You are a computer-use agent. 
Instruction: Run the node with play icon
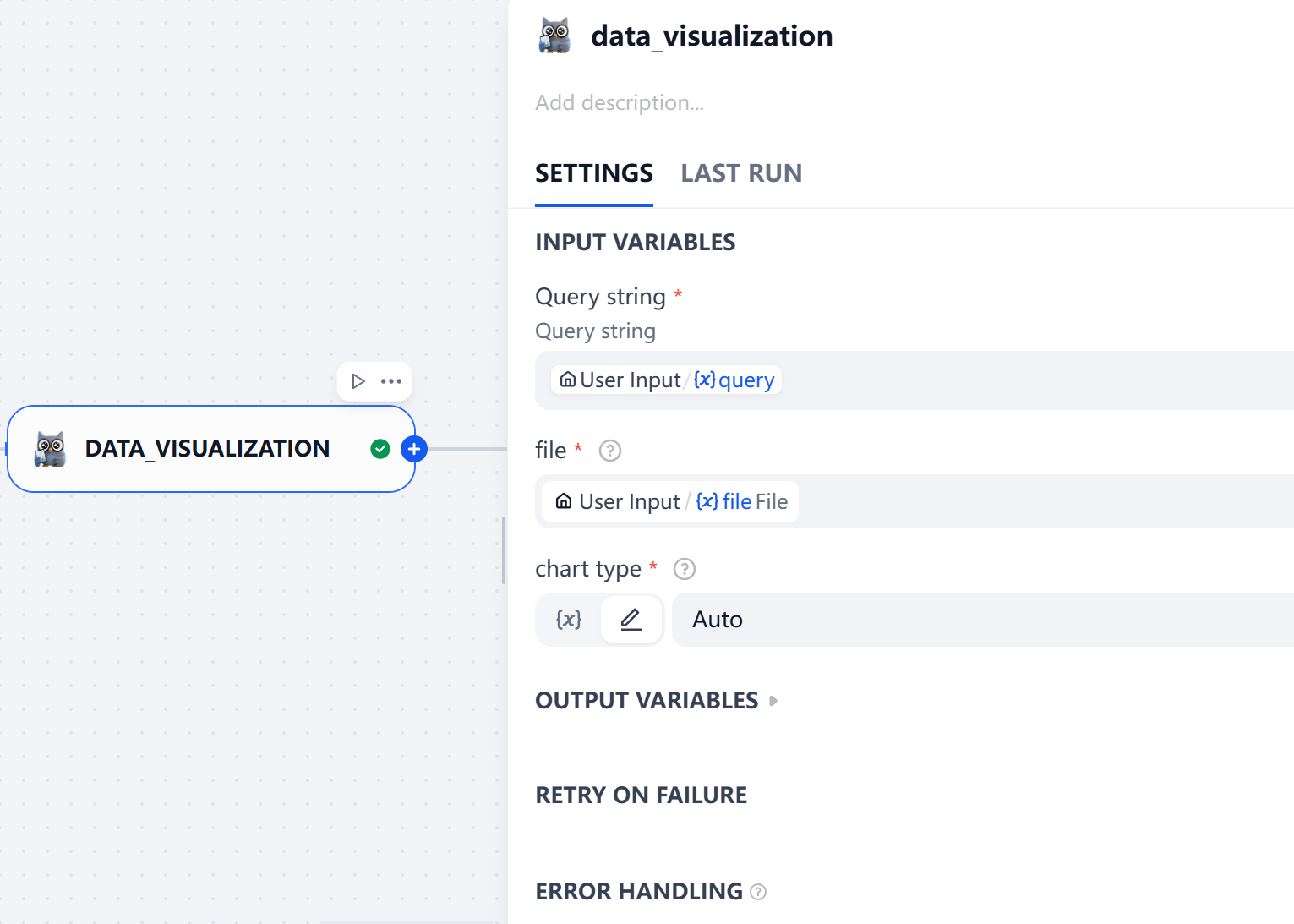click(358, 381)
